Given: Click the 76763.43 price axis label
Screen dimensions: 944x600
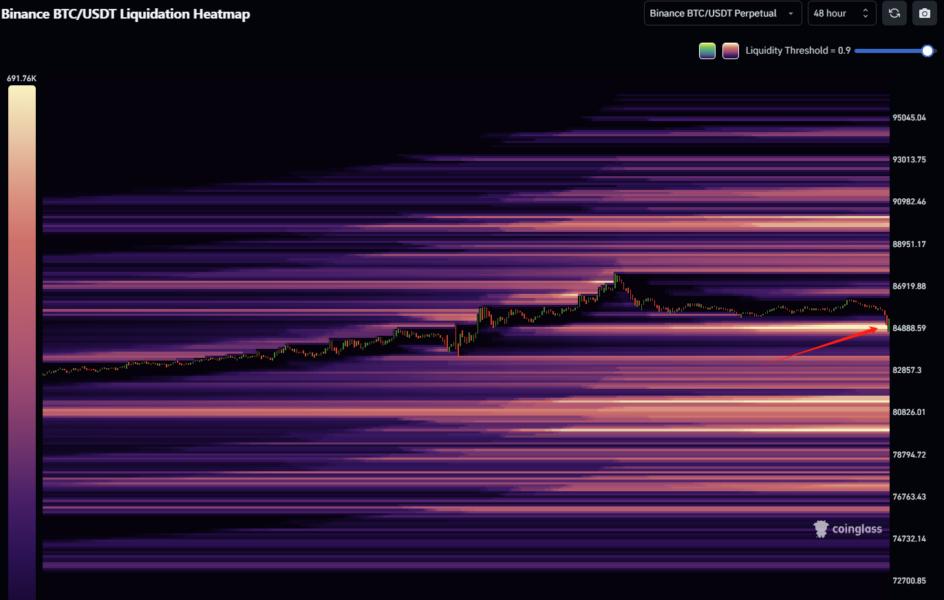Looking at the screenshot, I should [909, 496].
